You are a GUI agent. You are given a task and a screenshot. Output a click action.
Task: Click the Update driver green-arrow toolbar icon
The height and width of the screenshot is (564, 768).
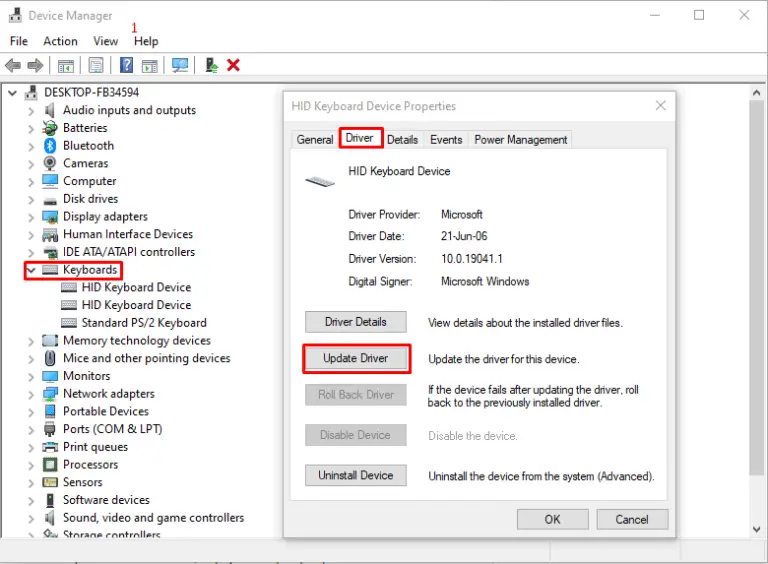point(211,65)
